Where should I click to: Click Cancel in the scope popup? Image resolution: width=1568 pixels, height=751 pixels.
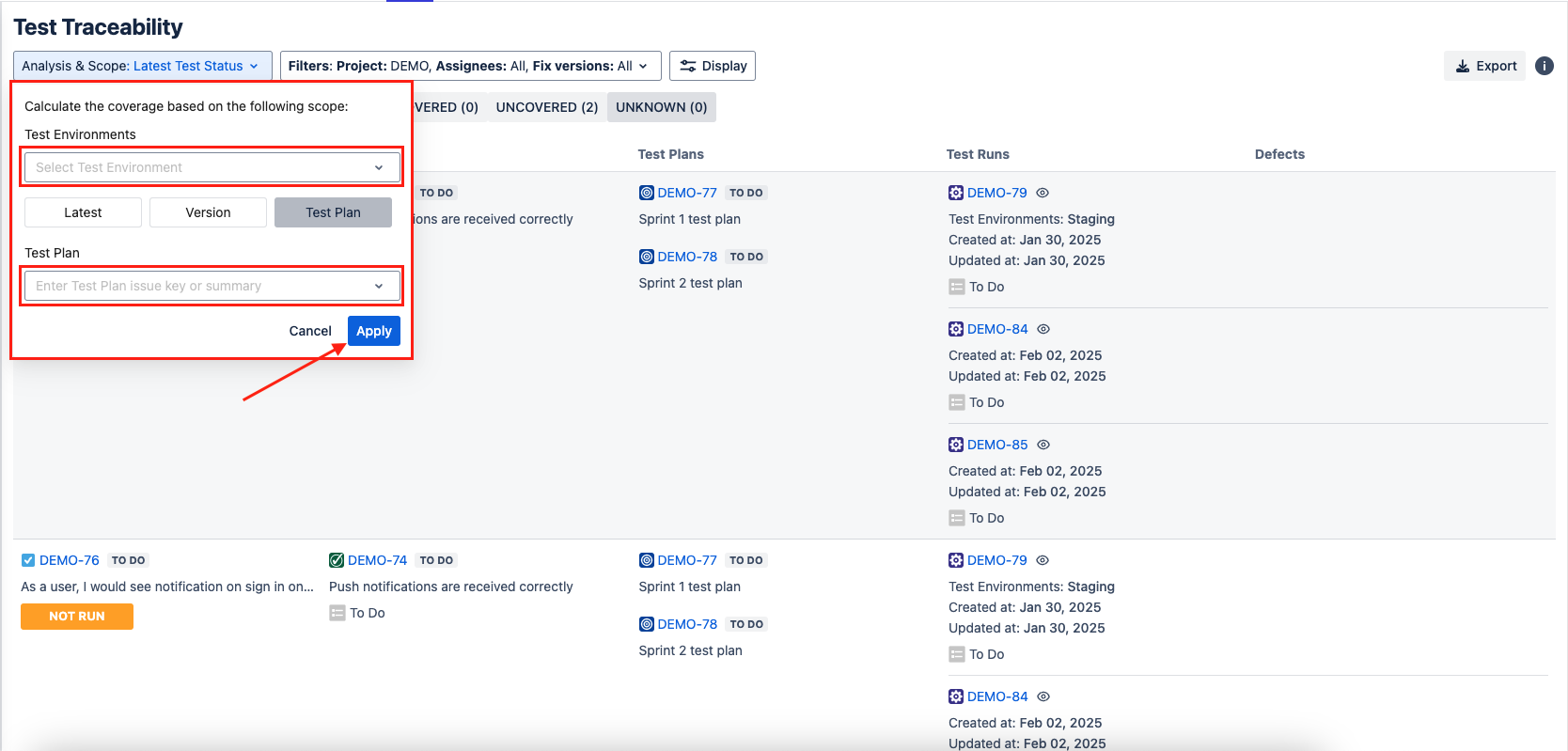[310, 331]
